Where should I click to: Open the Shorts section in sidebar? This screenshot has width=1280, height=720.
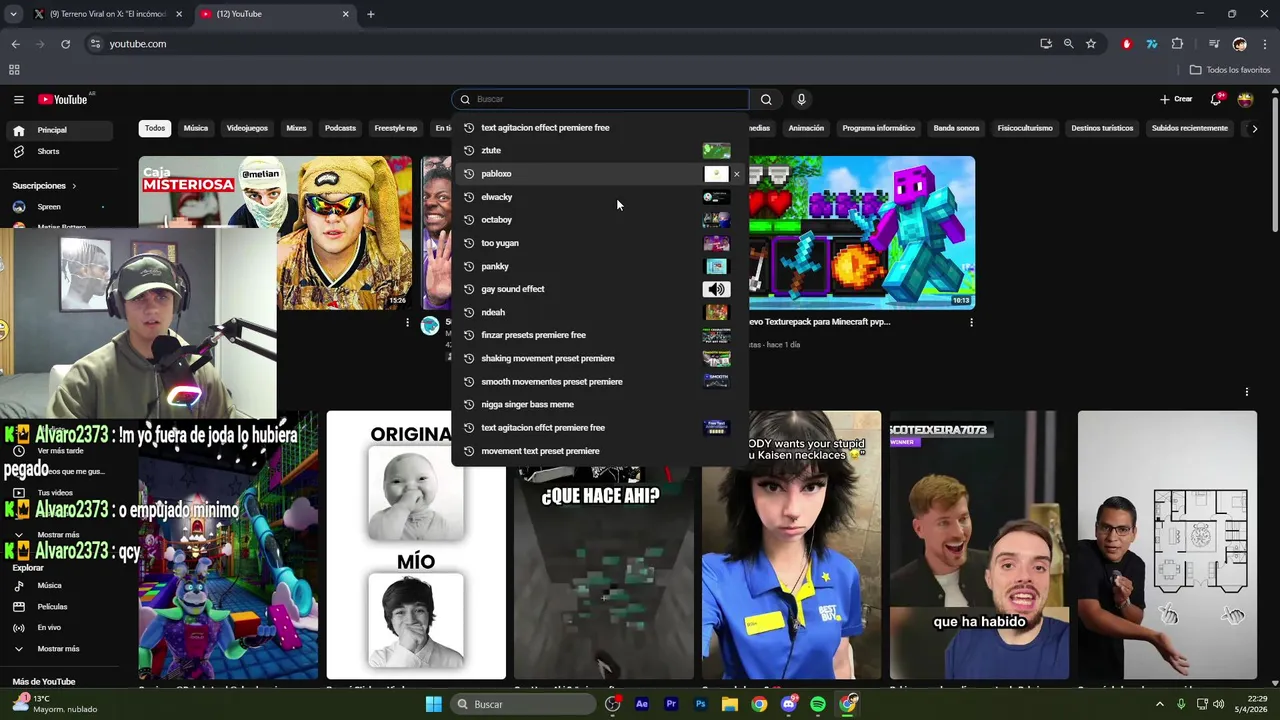(x=48, y=151)
